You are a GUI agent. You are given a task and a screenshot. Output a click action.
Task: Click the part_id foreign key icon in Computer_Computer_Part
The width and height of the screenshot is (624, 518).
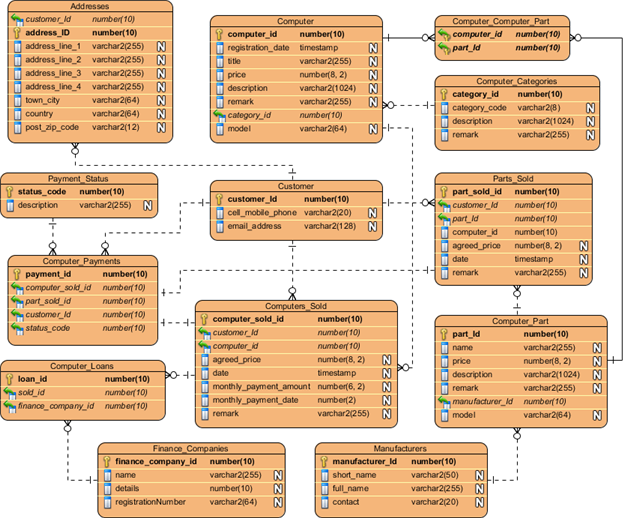click(x=444, y=48)
